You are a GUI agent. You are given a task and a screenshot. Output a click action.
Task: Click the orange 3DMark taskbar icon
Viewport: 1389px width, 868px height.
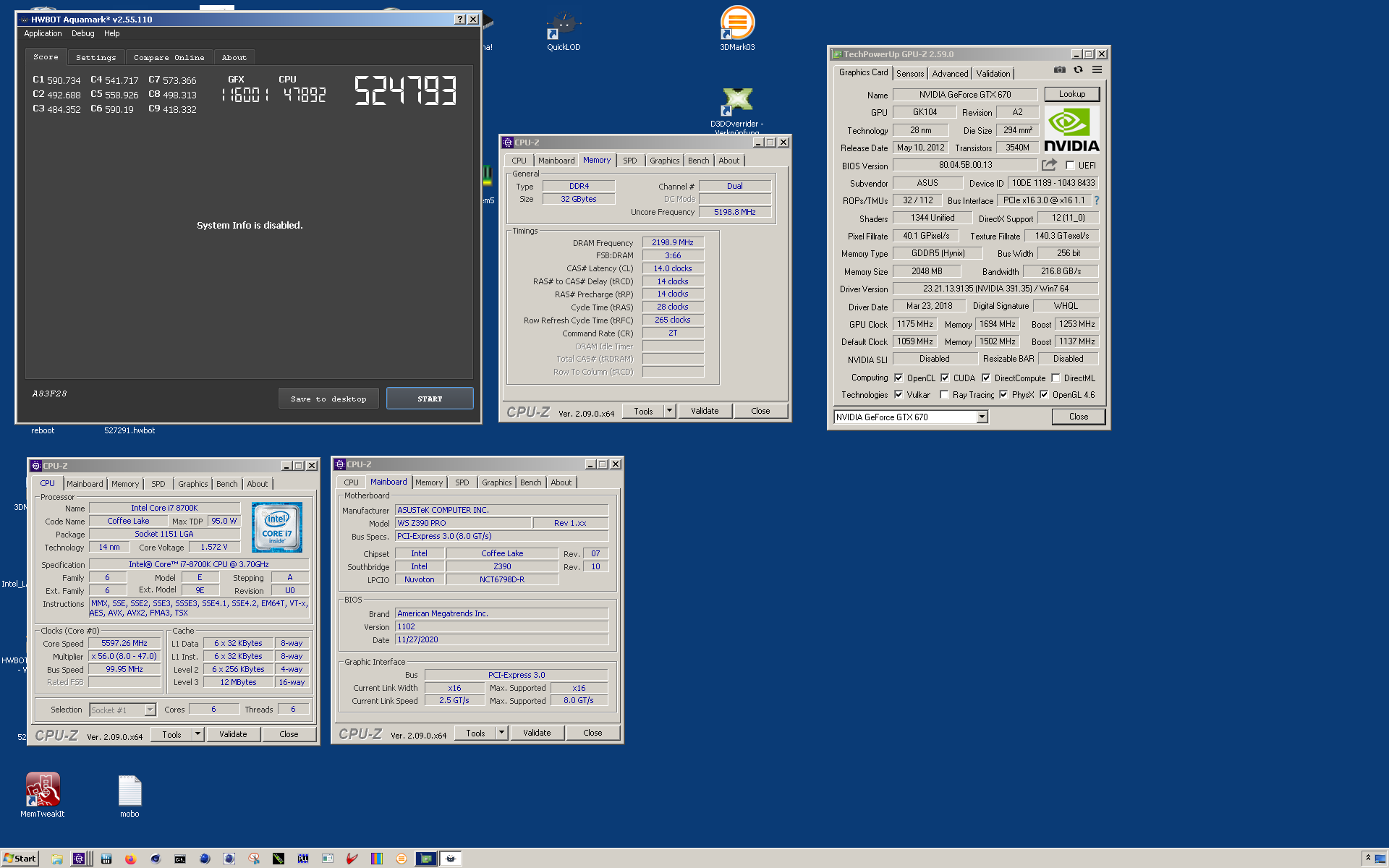click(x=401, y=859)
